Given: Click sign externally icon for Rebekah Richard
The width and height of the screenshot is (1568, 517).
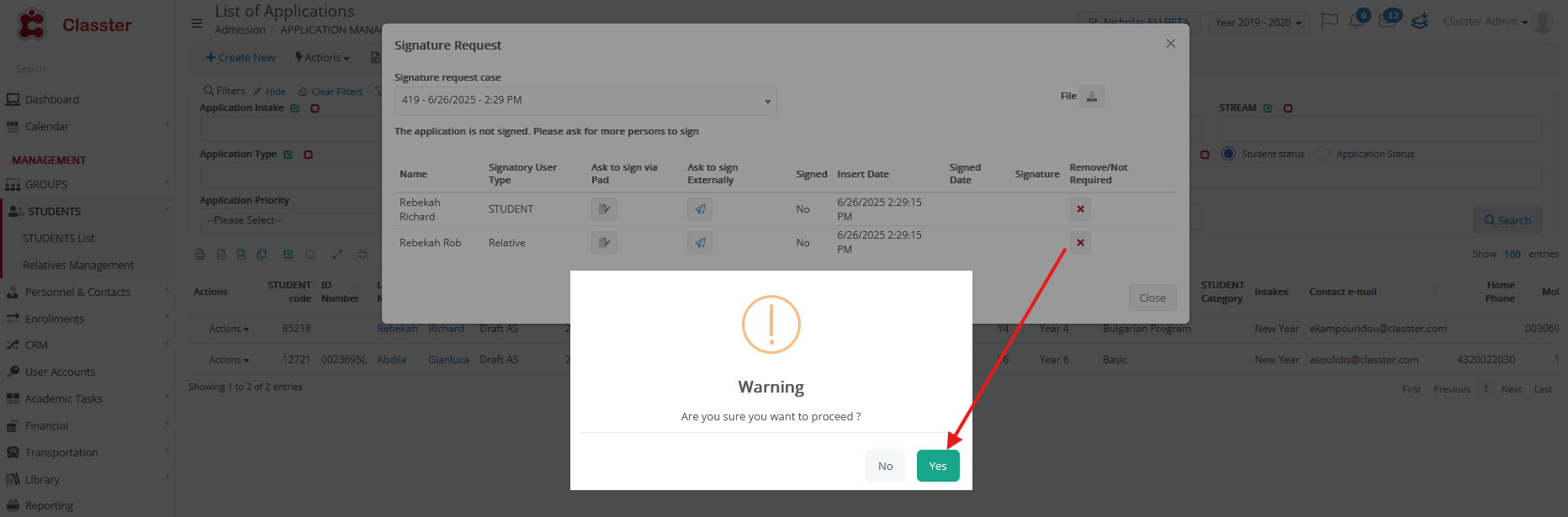Looking at the screenshot, I should (x=699, y=209).
